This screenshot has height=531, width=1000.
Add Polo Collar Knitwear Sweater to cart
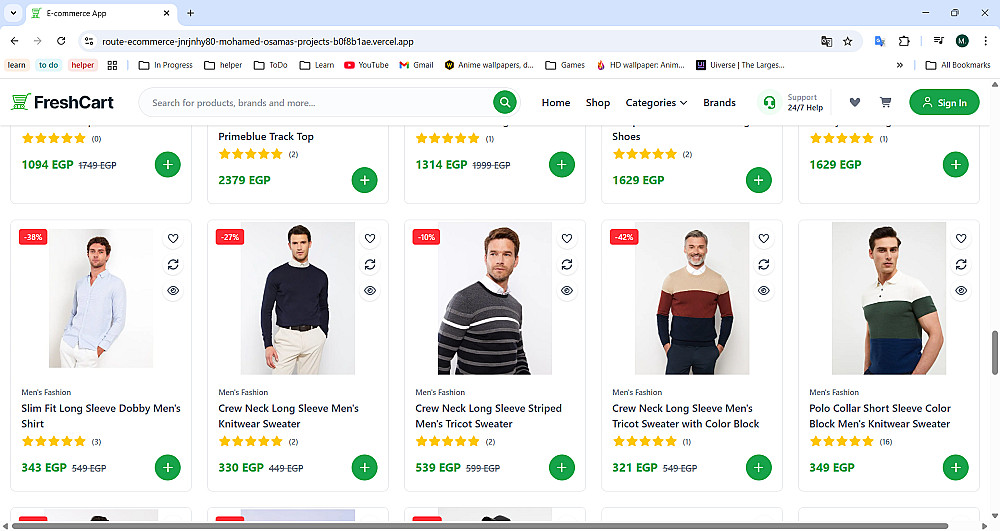point(956,467)
